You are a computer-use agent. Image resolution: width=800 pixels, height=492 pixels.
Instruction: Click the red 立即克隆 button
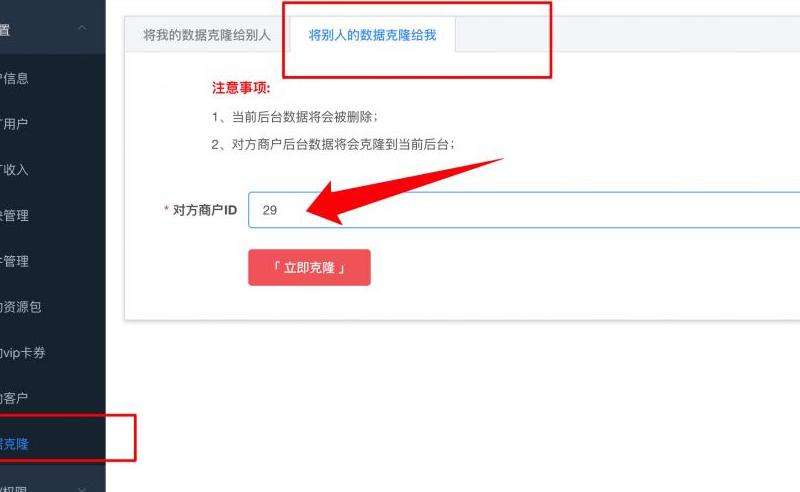(309, 267)
